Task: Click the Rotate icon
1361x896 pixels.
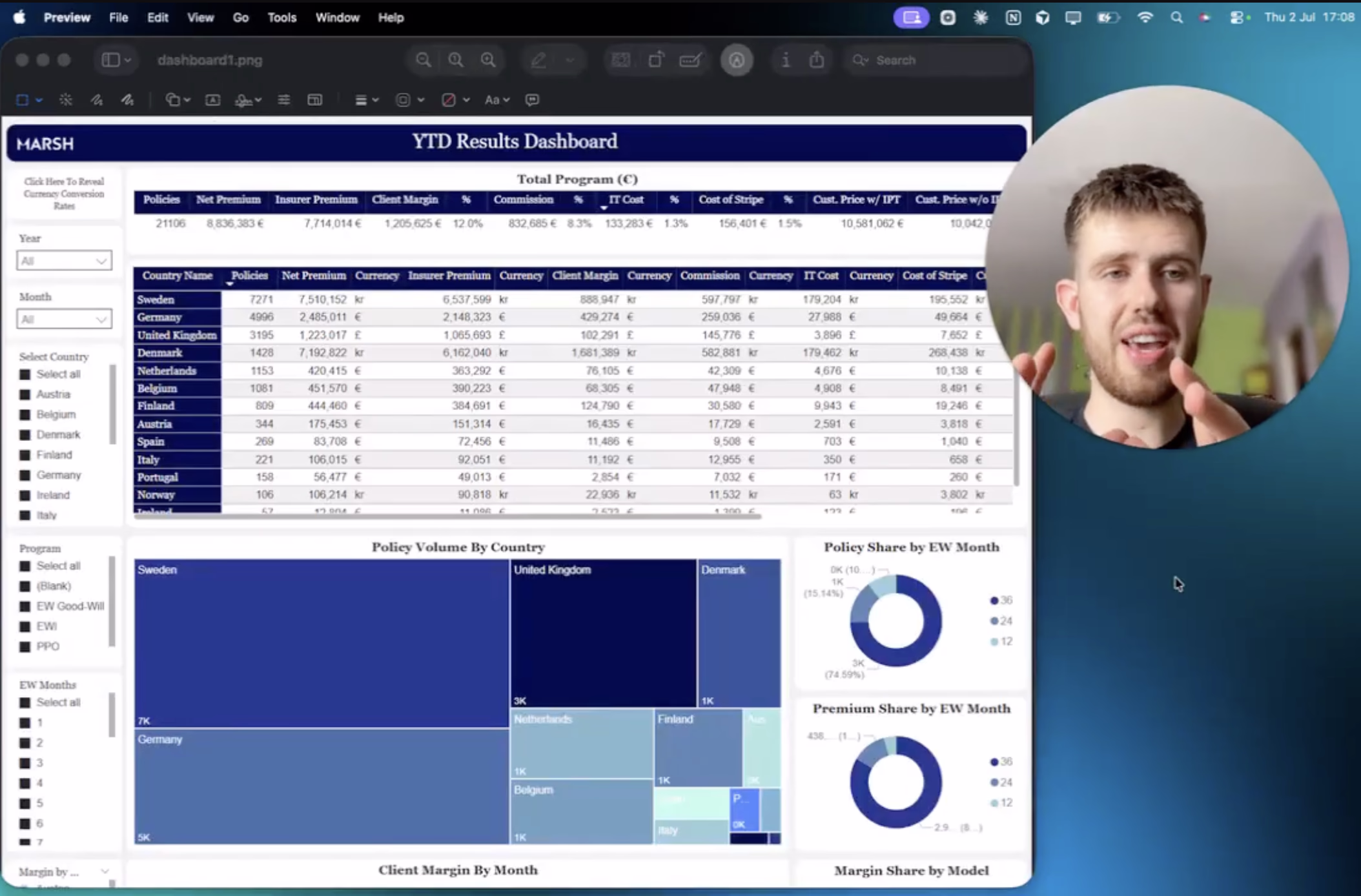Action: (655, 60)
